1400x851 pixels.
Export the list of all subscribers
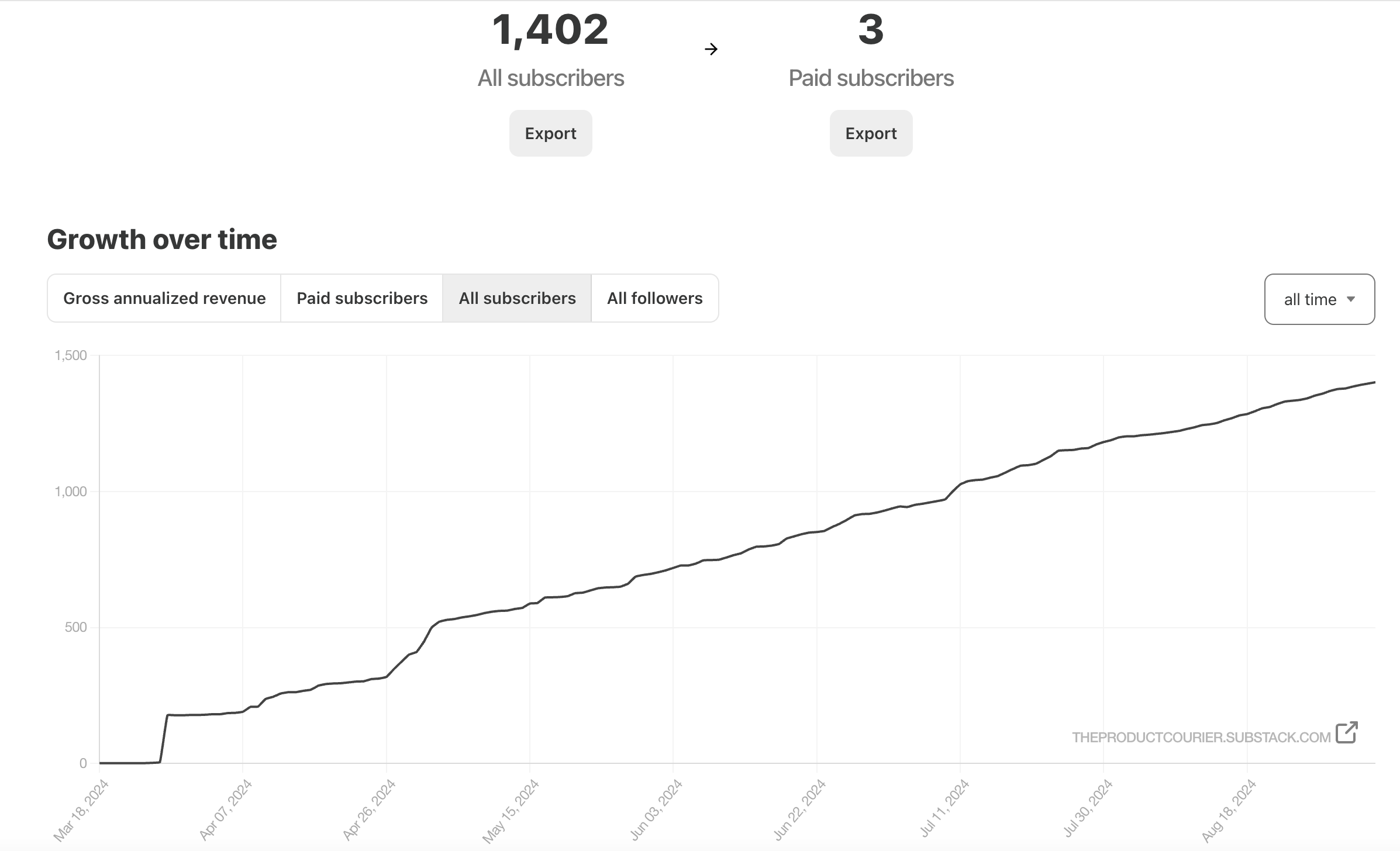[550, 133]
